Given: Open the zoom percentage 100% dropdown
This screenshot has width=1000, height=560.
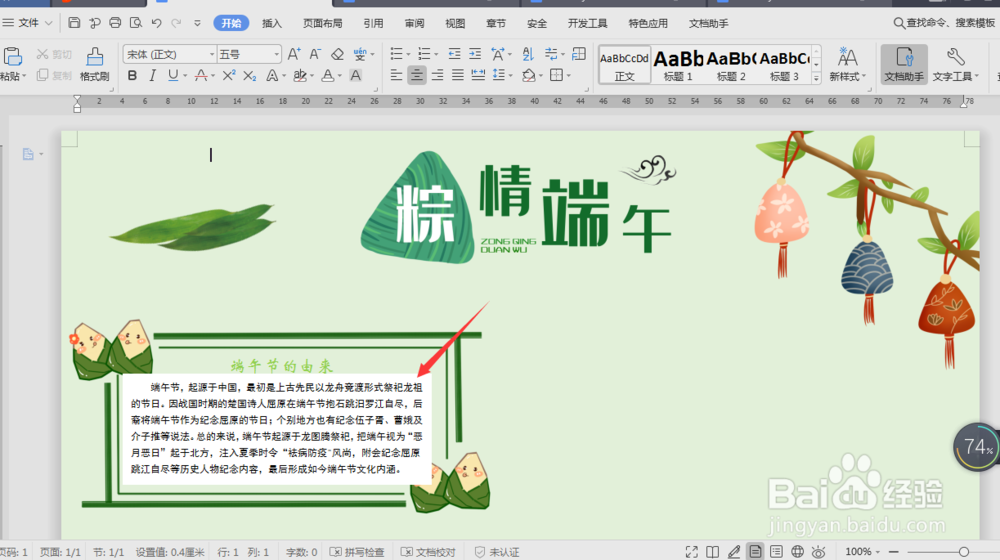Looking at the screenshot, I should [863, 552].
